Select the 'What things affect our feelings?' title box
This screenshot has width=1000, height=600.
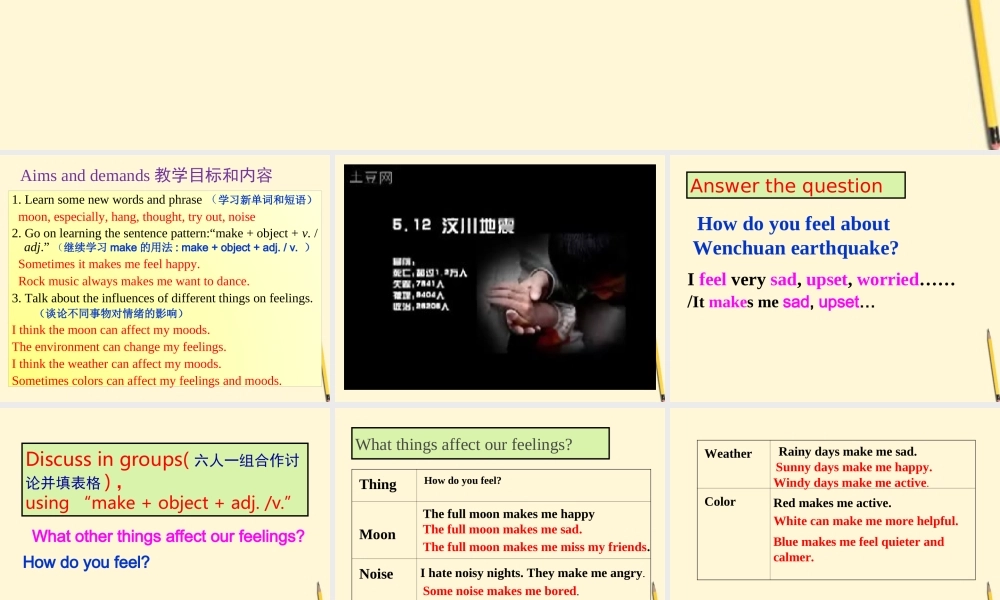click(x=480, y=444)
